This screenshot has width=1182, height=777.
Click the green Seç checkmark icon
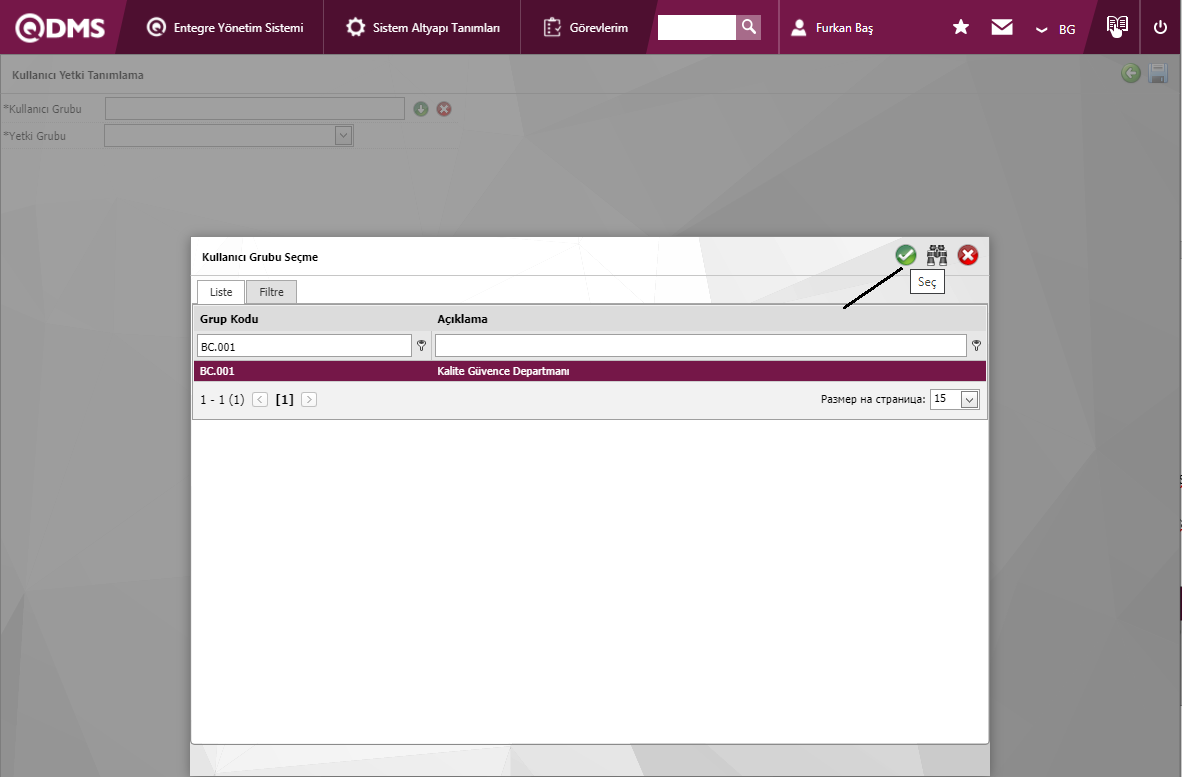coord(905,255)
